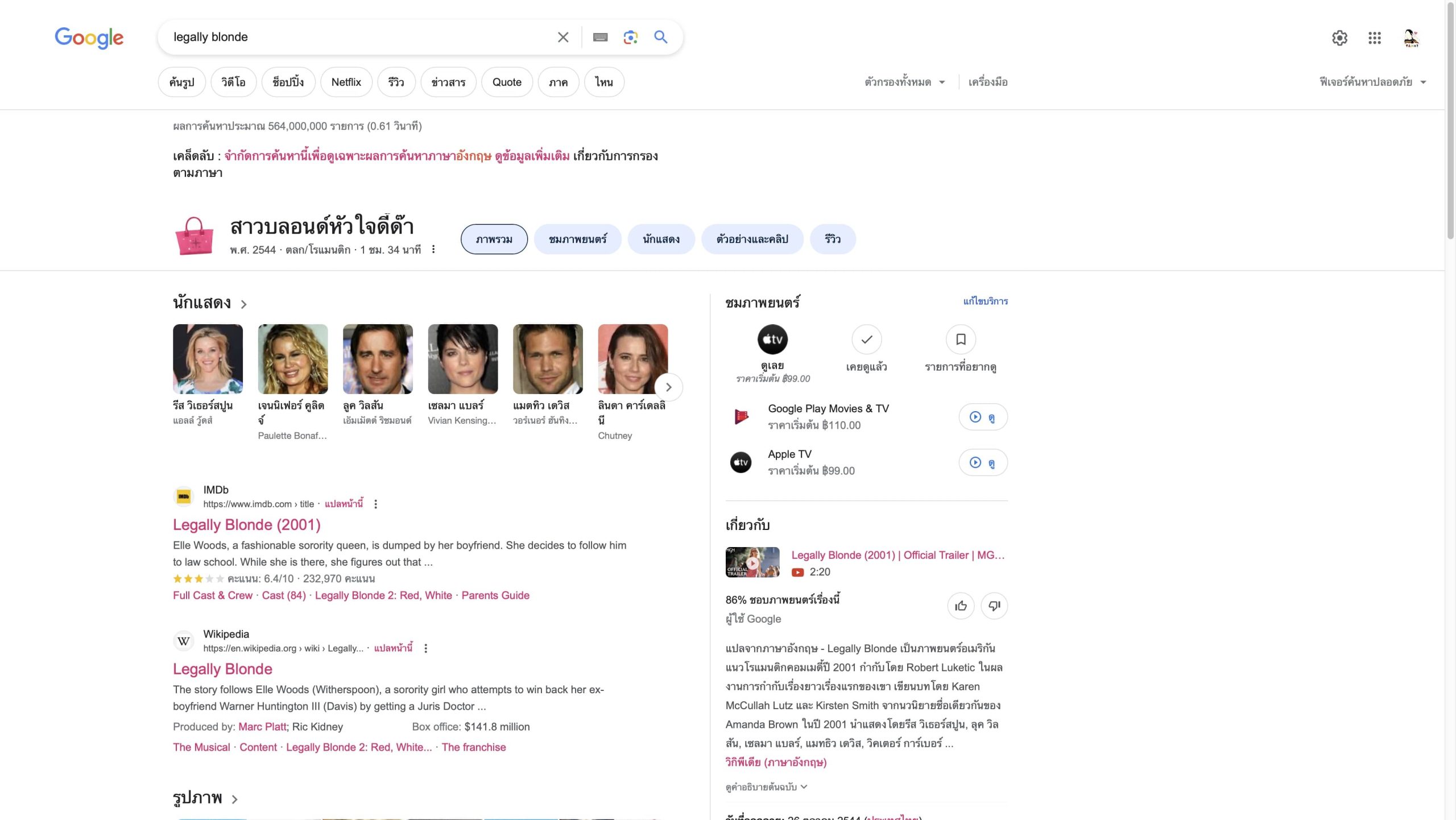
Task: Clear the search box with the X icon
Action: (x=562, y=38)
